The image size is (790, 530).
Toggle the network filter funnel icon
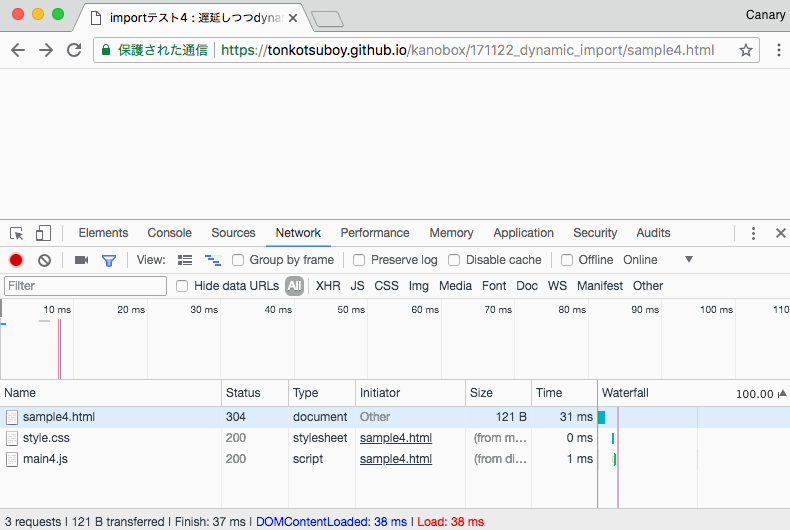pyautogui.click(x=109, y=260)
